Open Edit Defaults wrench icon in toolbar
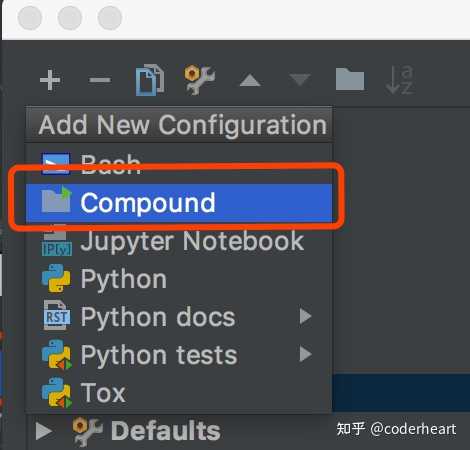Image resolution: width=470 pixels, height=450 pixels. pos(200,80)
